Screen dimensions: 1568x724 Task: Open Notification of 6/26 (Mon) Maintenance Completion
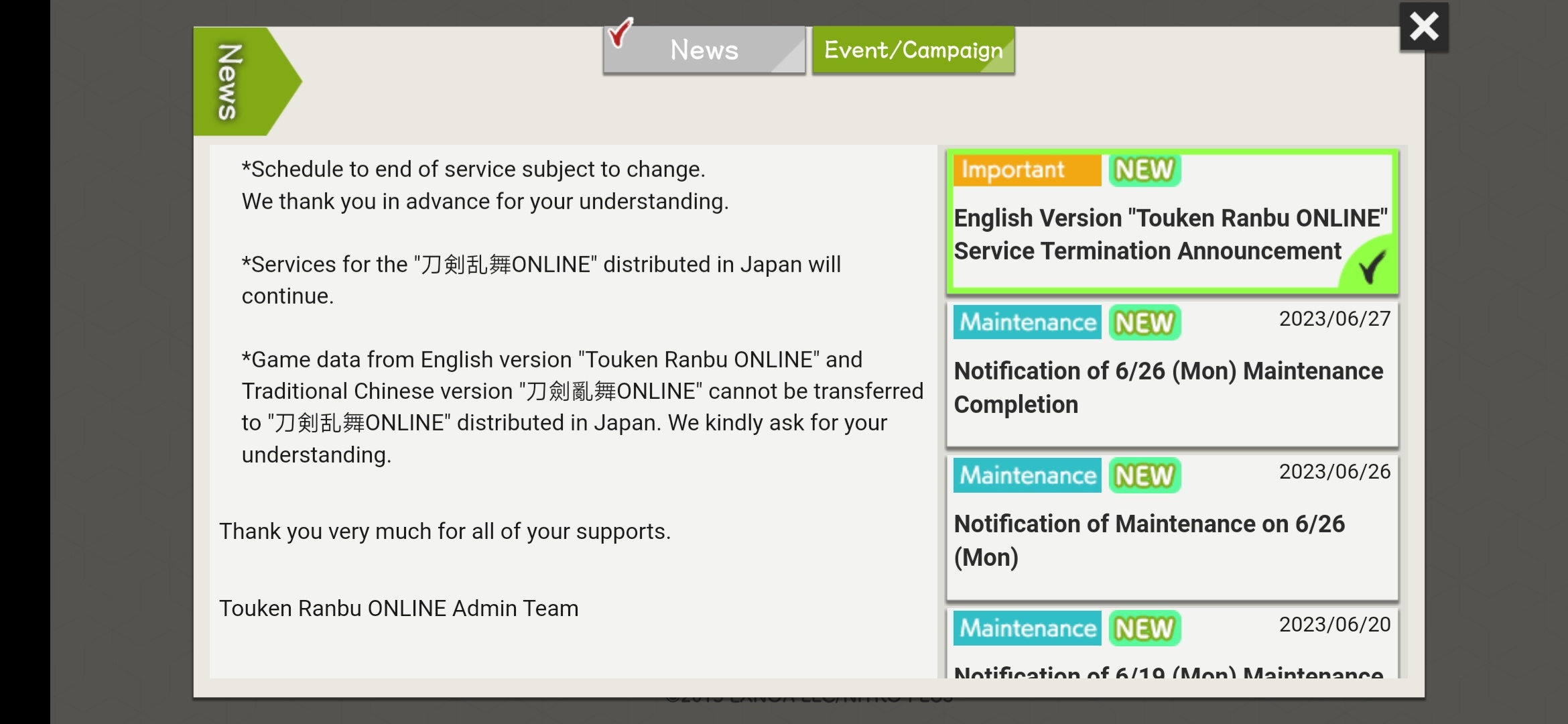1172,375
